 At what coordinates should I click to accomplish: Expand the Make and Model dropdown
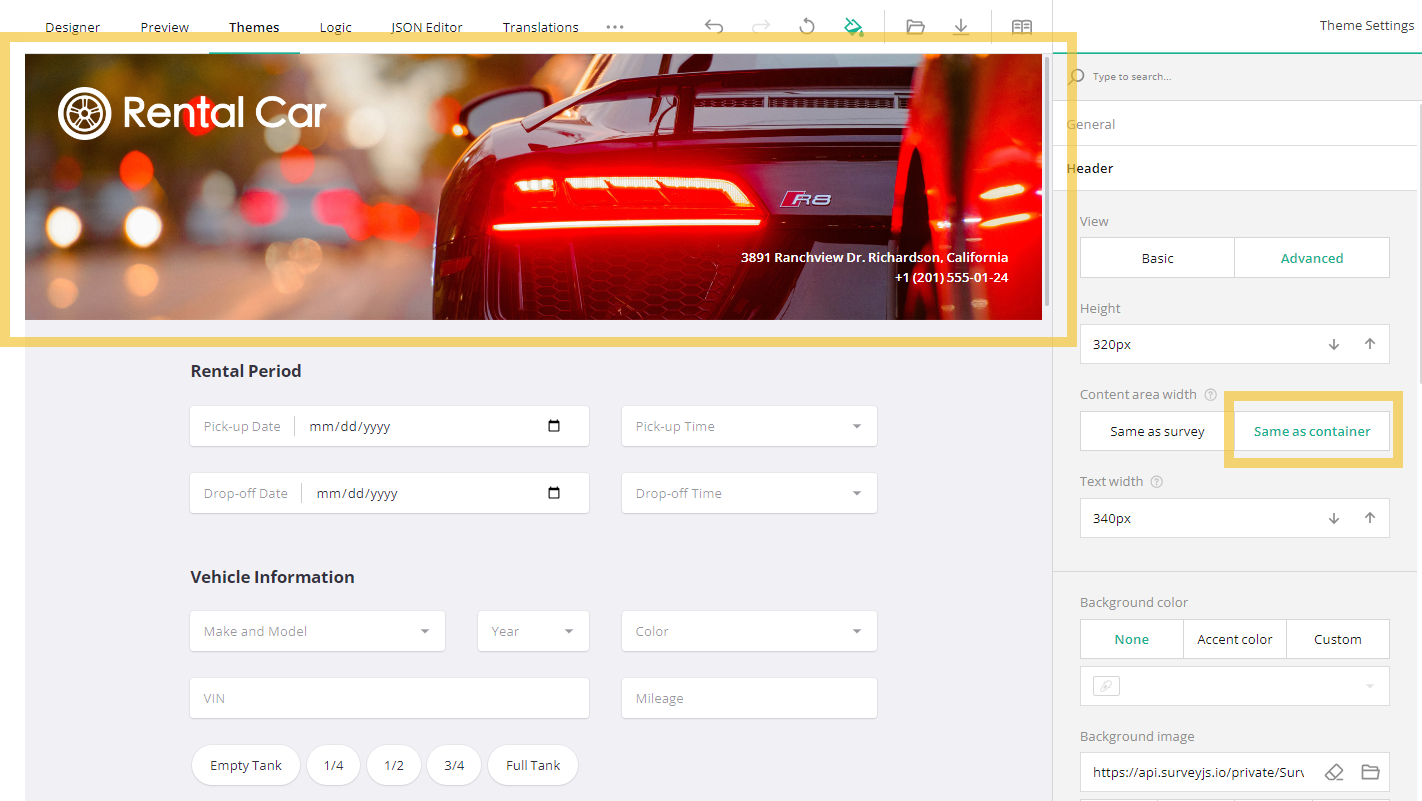[317, 631]
